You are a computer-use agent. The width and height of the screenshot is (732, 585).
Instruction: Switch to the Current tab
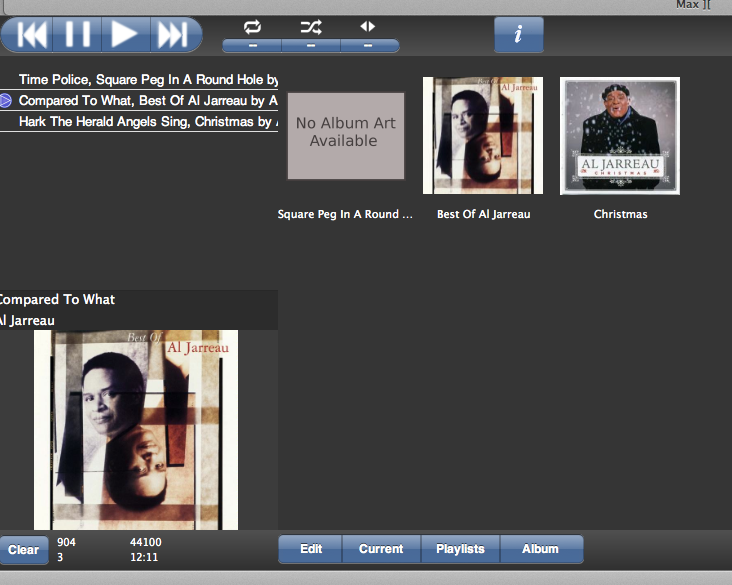pyautogui.click(x=381, y=549)
